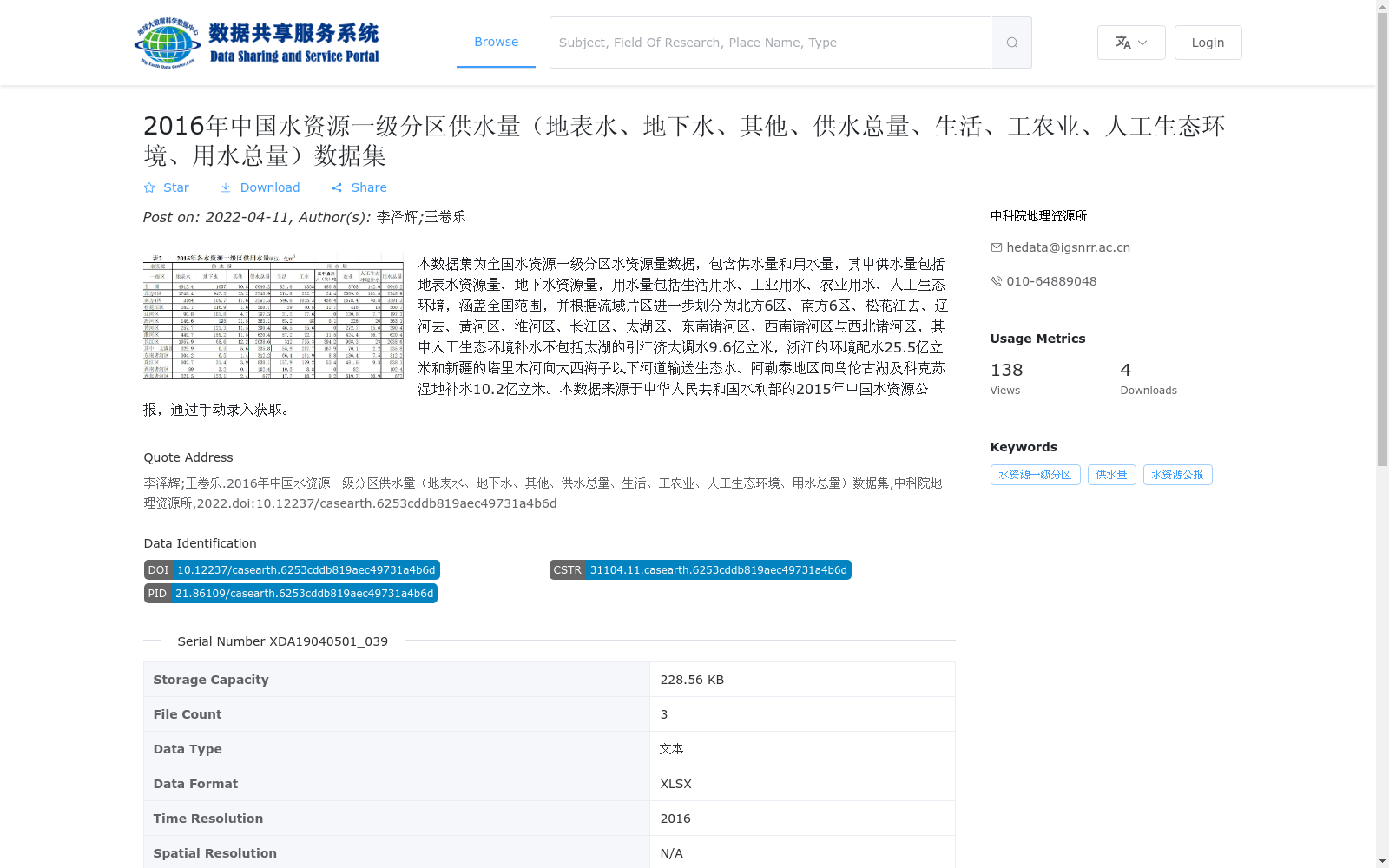Screen dimensions: 1389x868
Task: Click the 138 Views metric
Action: [1006, 378]
